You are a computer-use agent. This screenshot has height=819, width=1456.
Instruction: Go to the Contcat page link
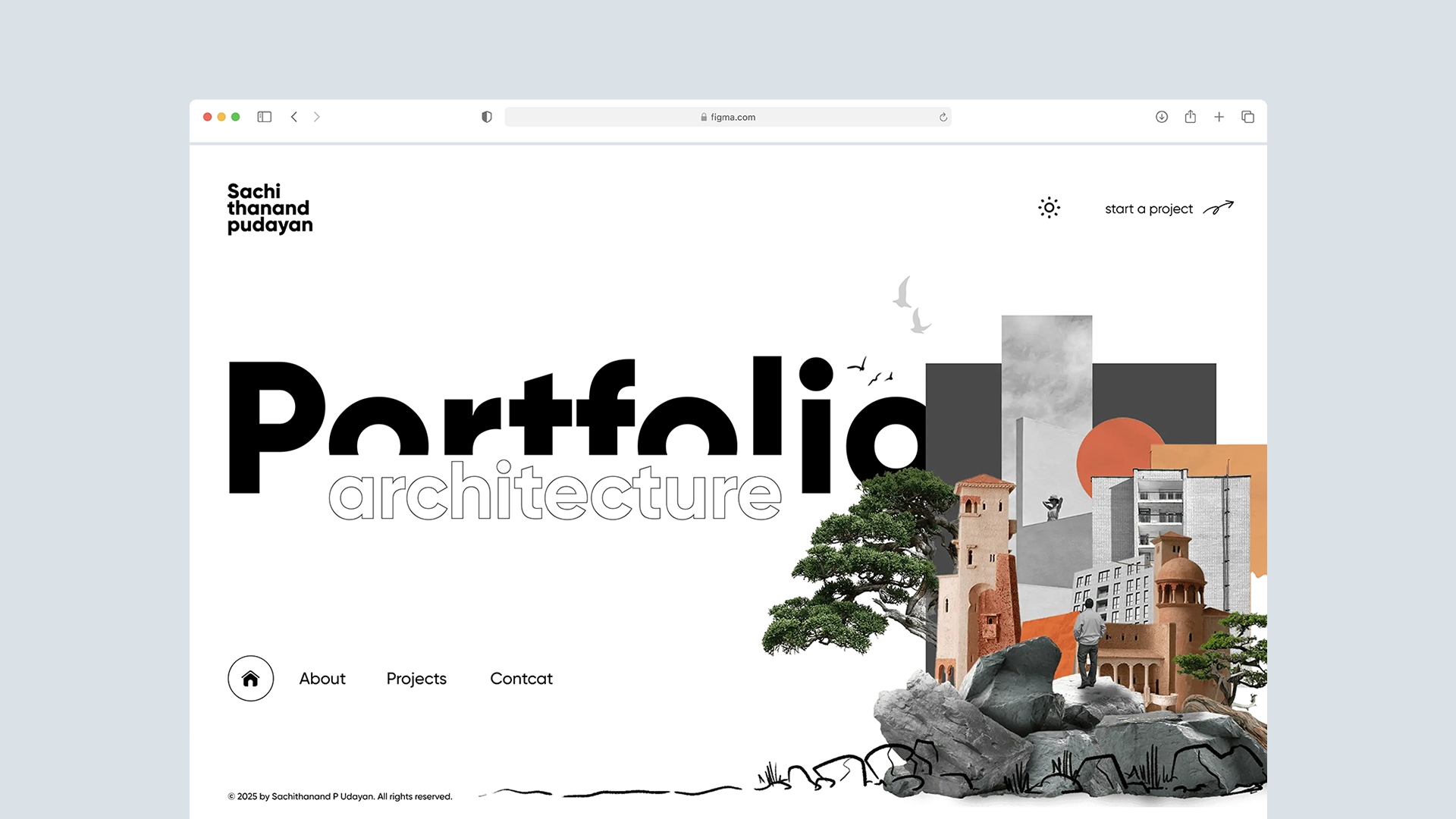coord(521,679)
